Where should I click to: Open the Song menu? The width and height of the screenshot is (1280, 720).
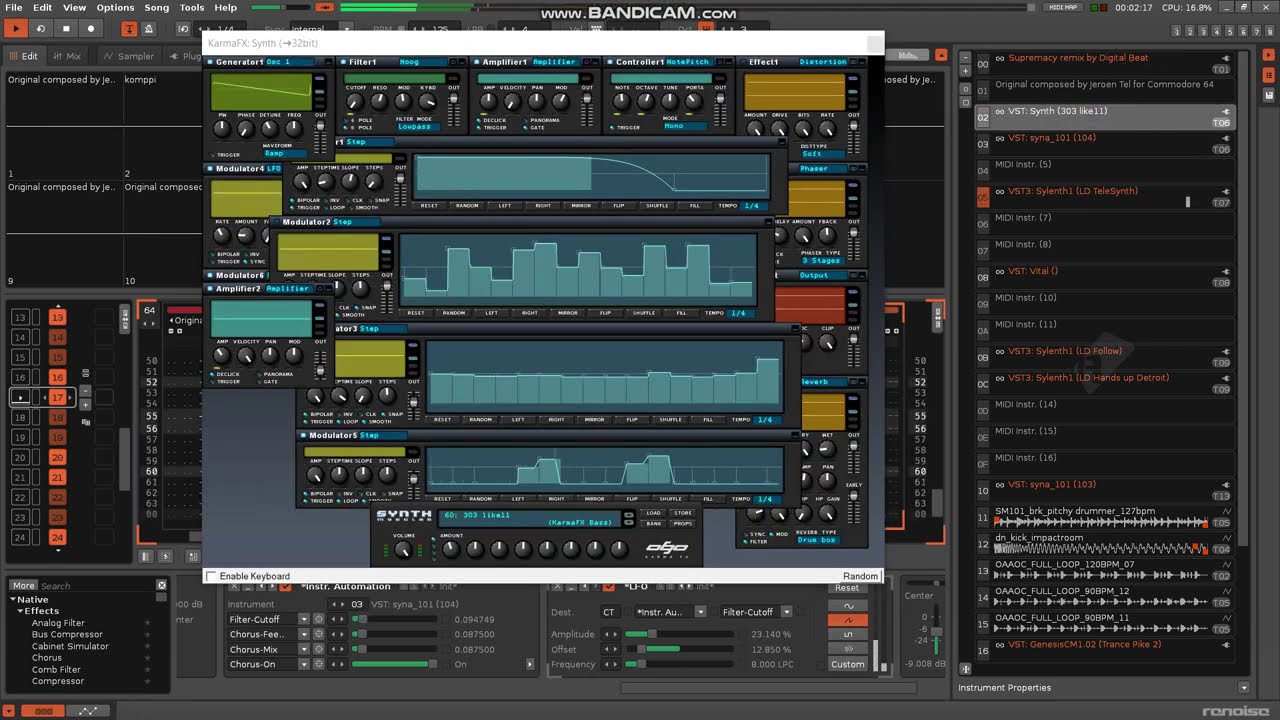click(156, 7)
